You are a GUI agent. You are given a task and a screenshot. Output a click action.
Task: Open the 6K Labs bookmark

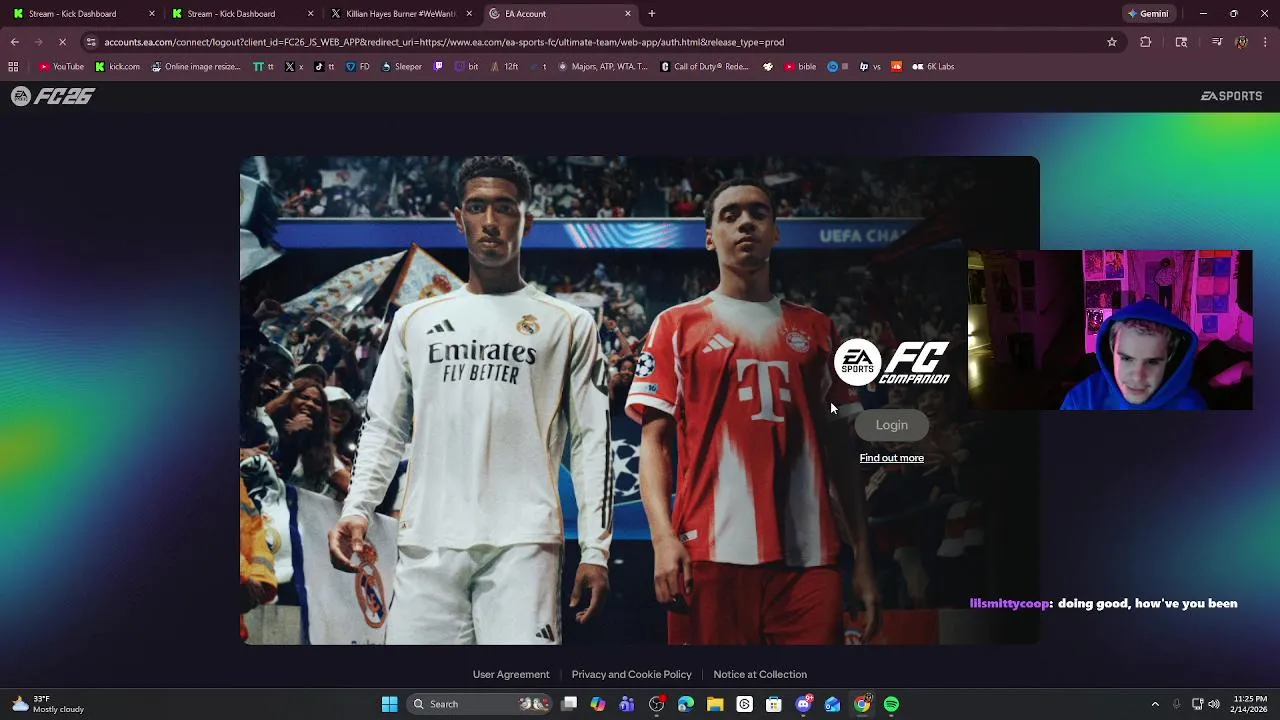point(933,67)
